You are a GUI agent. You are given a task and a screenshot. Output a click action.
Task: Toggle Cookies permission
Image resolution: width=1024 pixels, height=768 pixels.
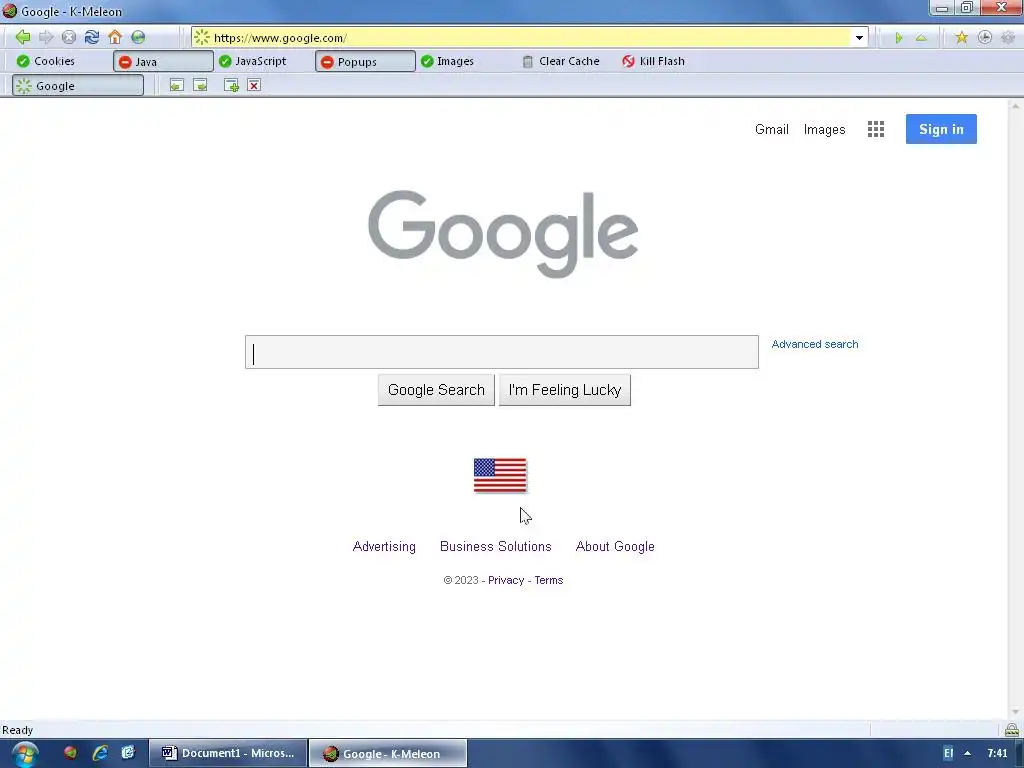46,61
